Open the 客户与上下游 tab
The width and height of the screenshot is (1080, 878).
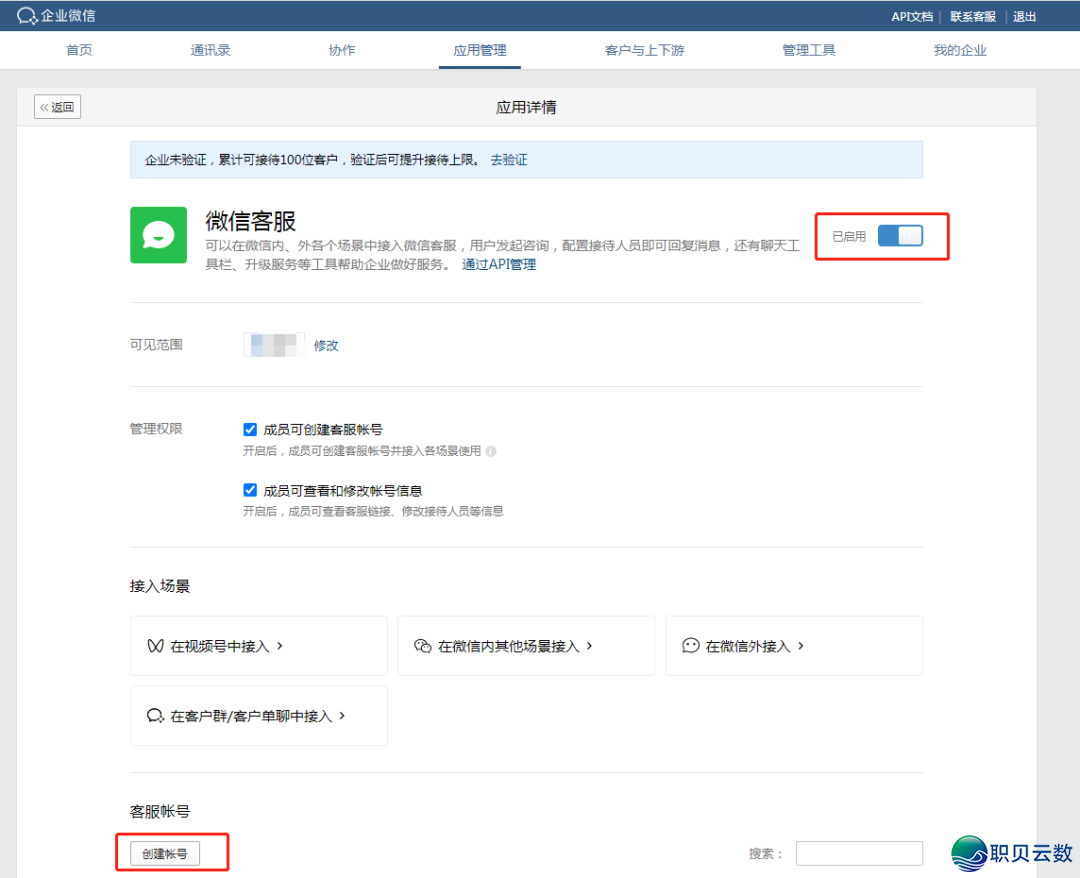point(644,50)
